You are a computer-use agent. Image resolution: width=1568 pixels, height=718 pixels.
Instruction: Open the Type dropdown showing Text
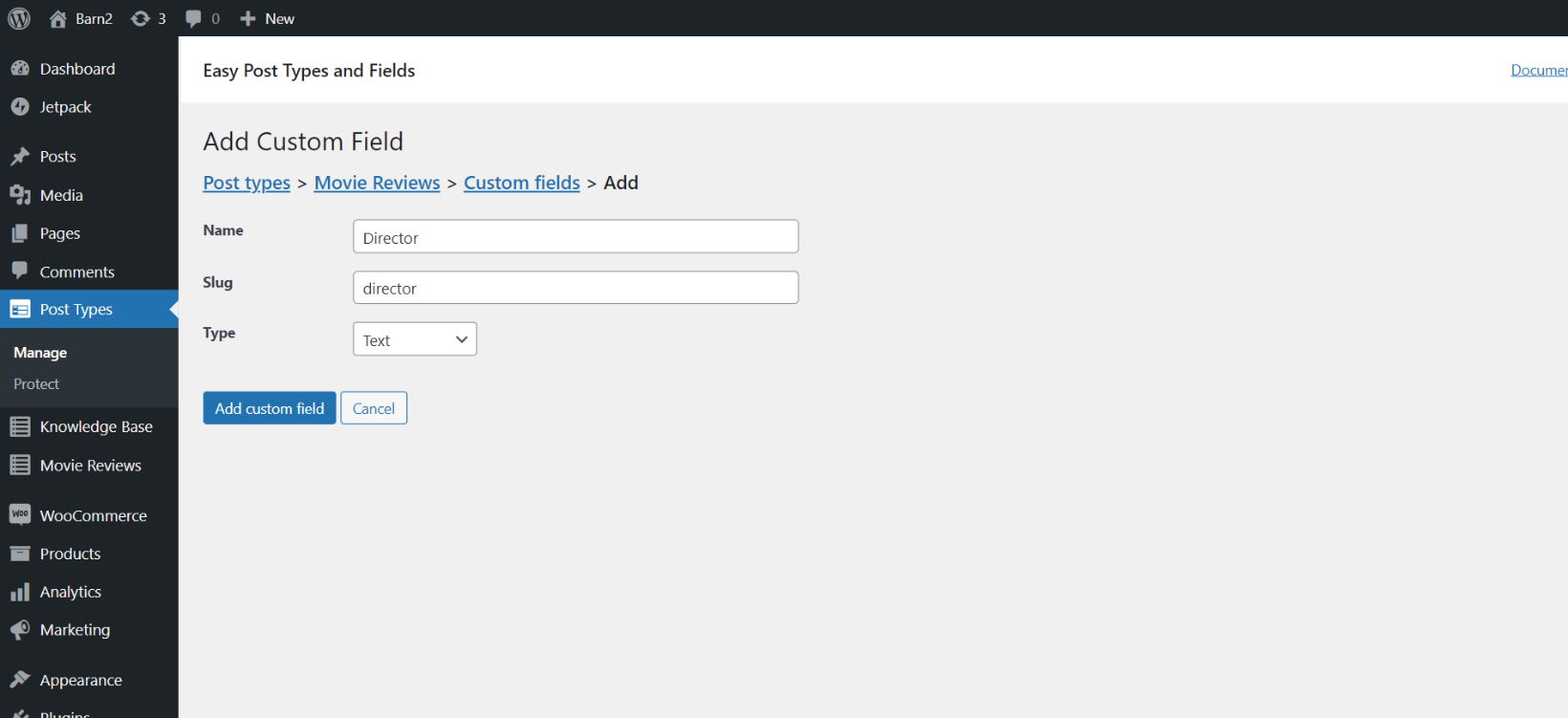[414, 338]
